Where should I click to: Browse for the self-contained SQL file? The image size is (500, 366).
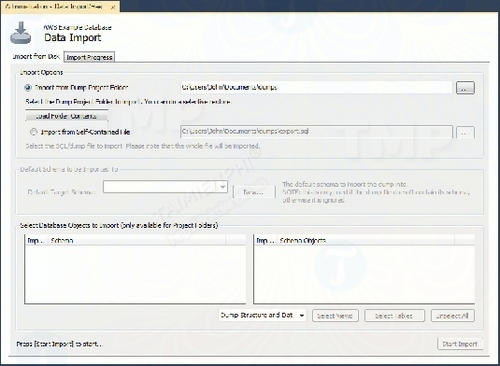click(465, 132)
